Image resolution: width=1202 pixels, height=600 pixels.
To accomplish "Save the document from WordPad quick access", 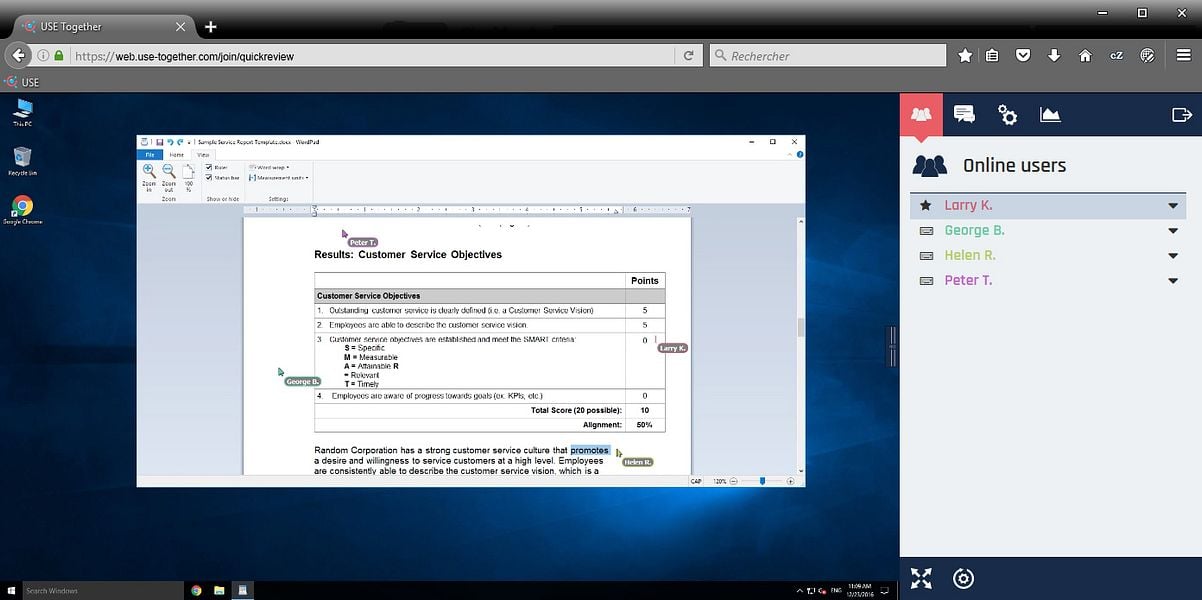I will coord(159,142).
